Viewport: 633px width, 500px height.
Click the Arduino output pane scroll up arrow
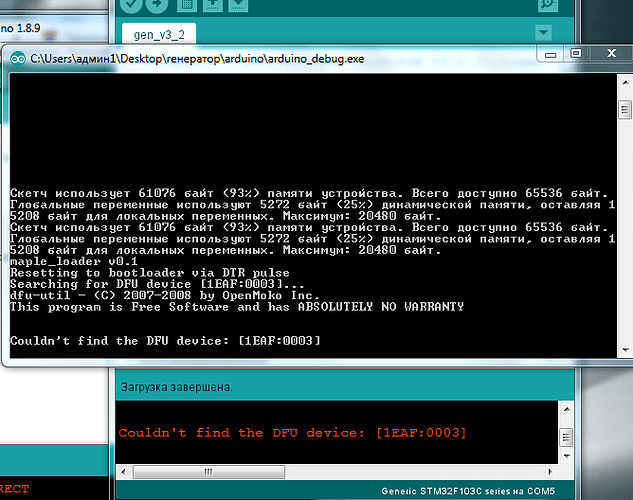pyautogui.click(x=567, y=409)
